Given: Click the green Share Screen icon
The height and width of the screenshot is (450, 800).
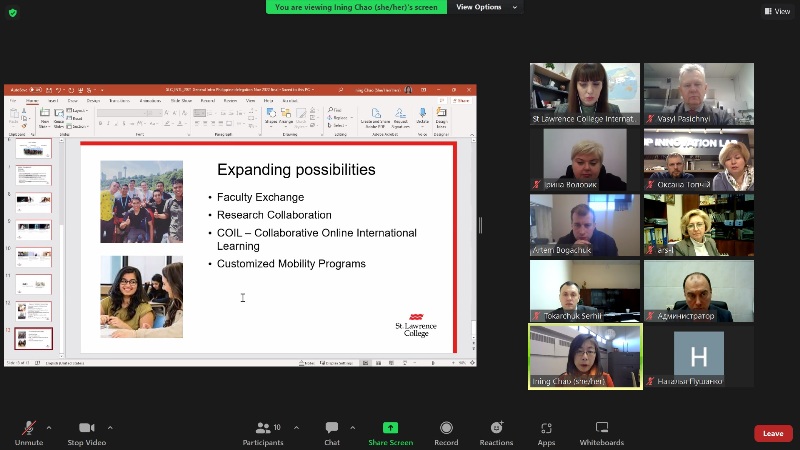Looking at the screenshot, I should click(x=390, y=428).
